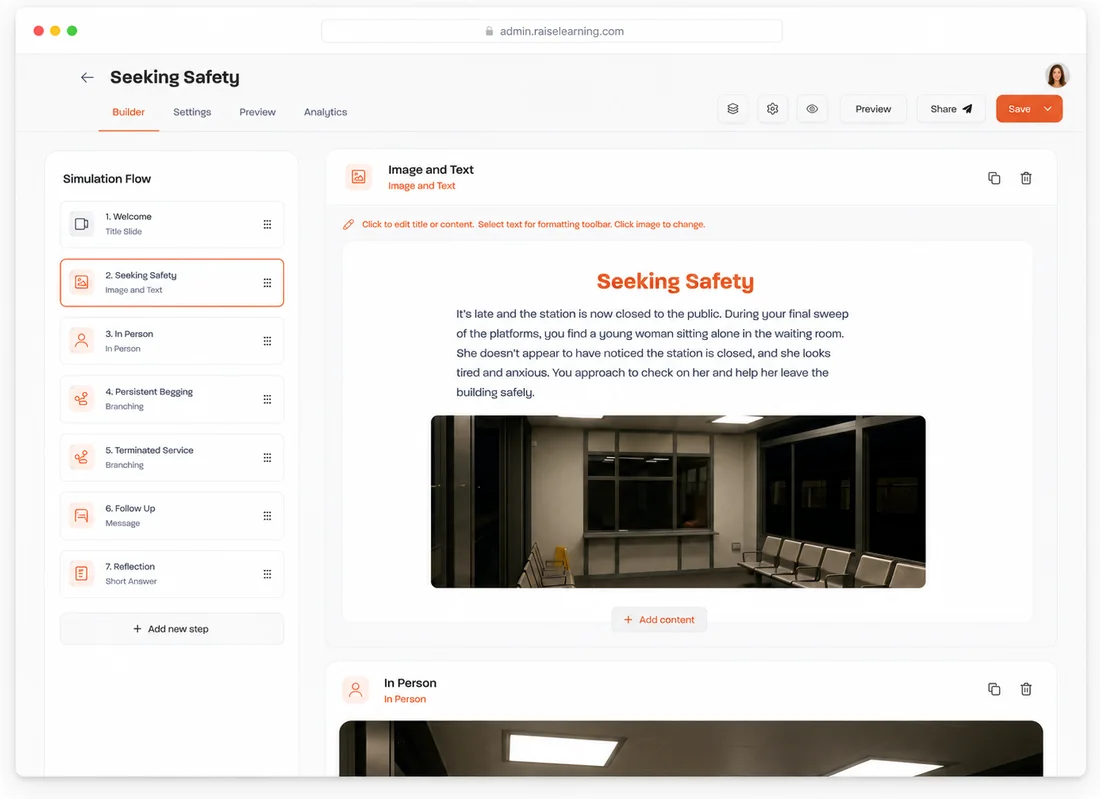Edit the orange Seeking Safety slide heading

coord(676,281)
